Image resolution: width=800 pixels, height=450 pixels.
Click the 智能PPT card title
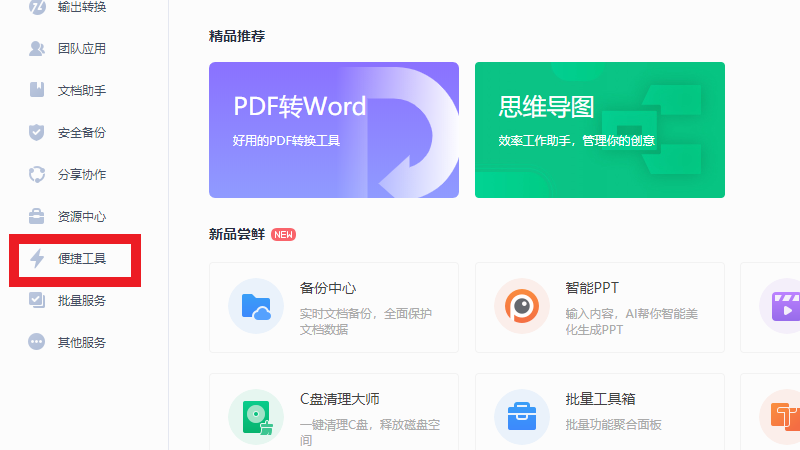(x=592, y=288)
